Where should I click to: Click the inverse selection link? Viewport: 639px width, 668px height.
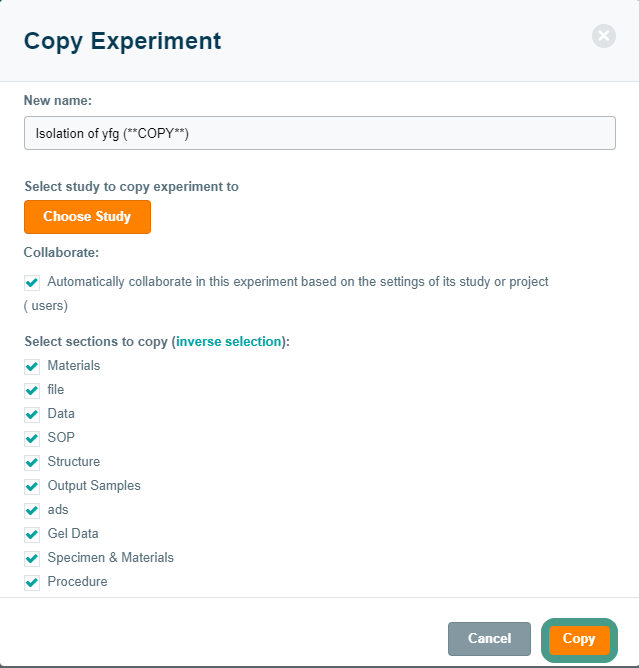[x=229, y=341]
